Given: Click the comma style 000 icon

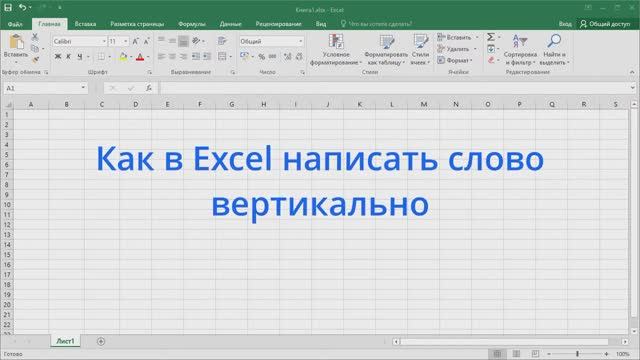Looking at the screenshot, I should point(273,56).
